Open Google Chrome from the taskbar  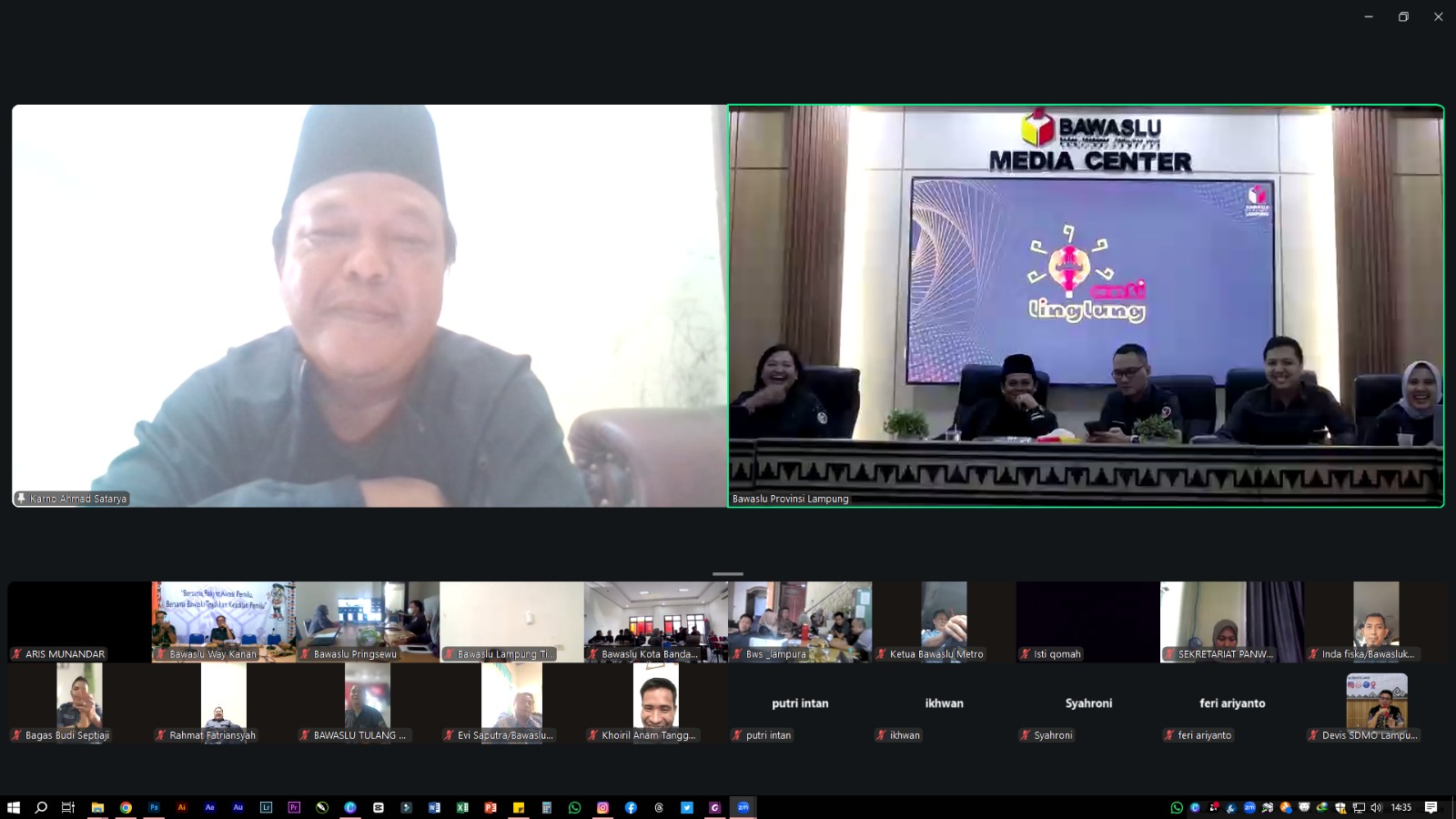[x=126, y=807]
